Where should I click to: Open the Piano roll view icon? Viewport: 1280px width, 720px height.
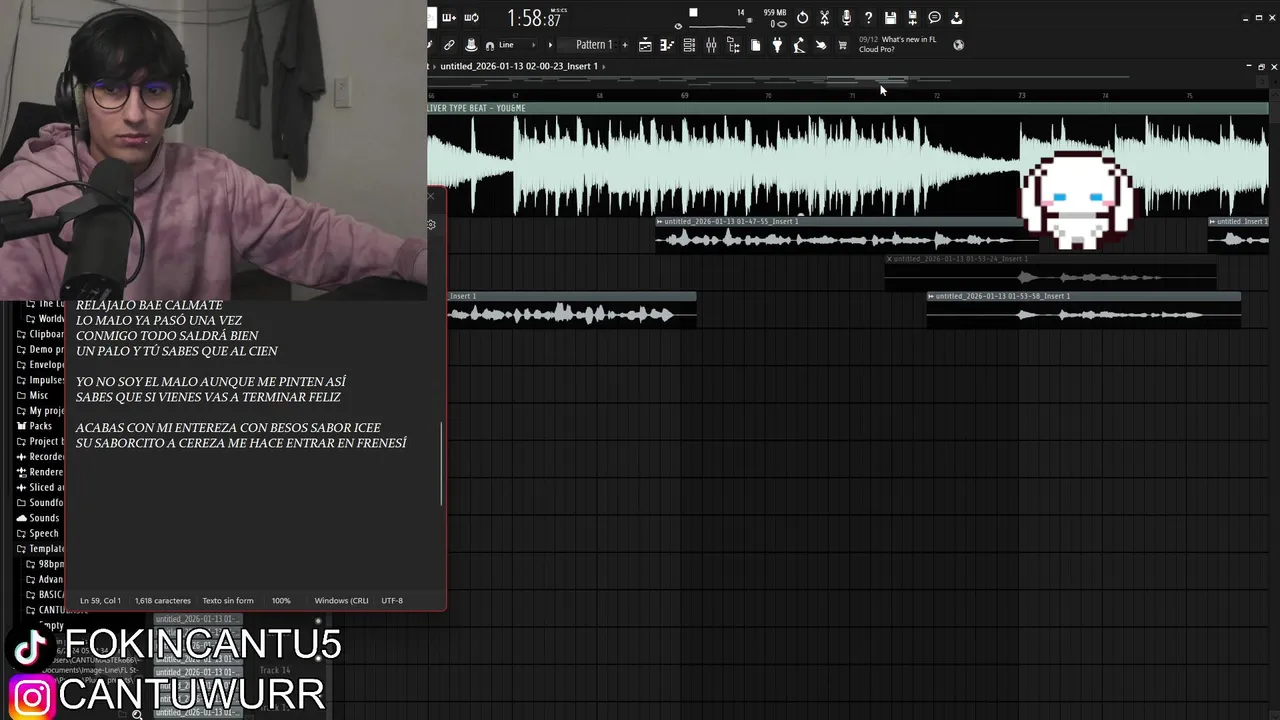point(667,45)
